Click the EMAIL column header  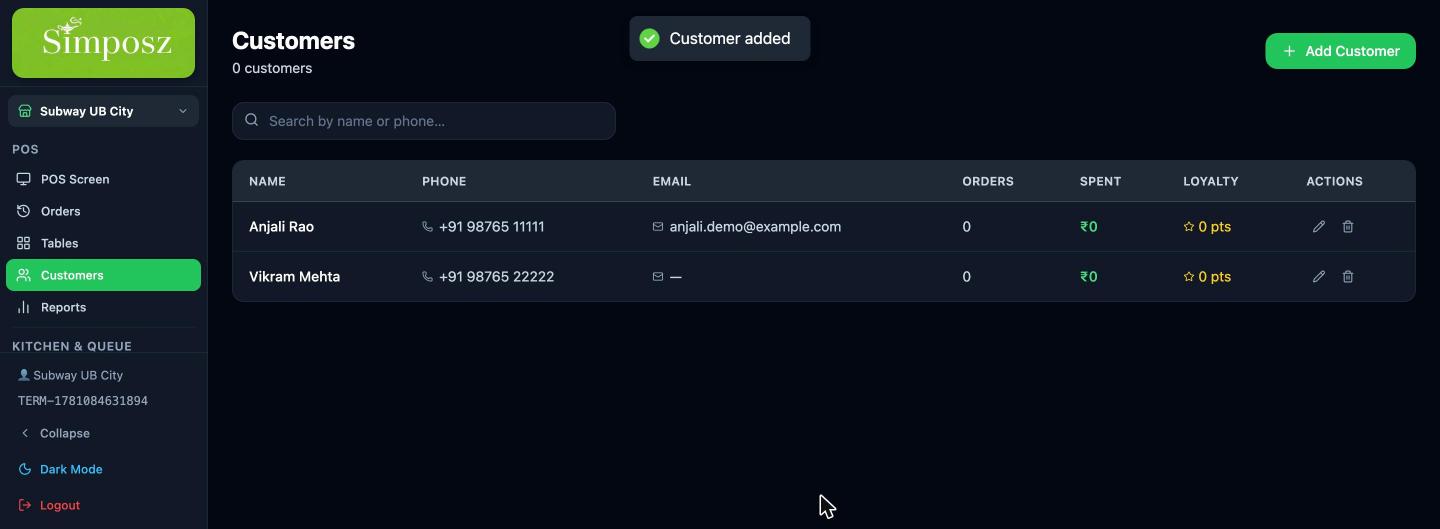point(672,181)
